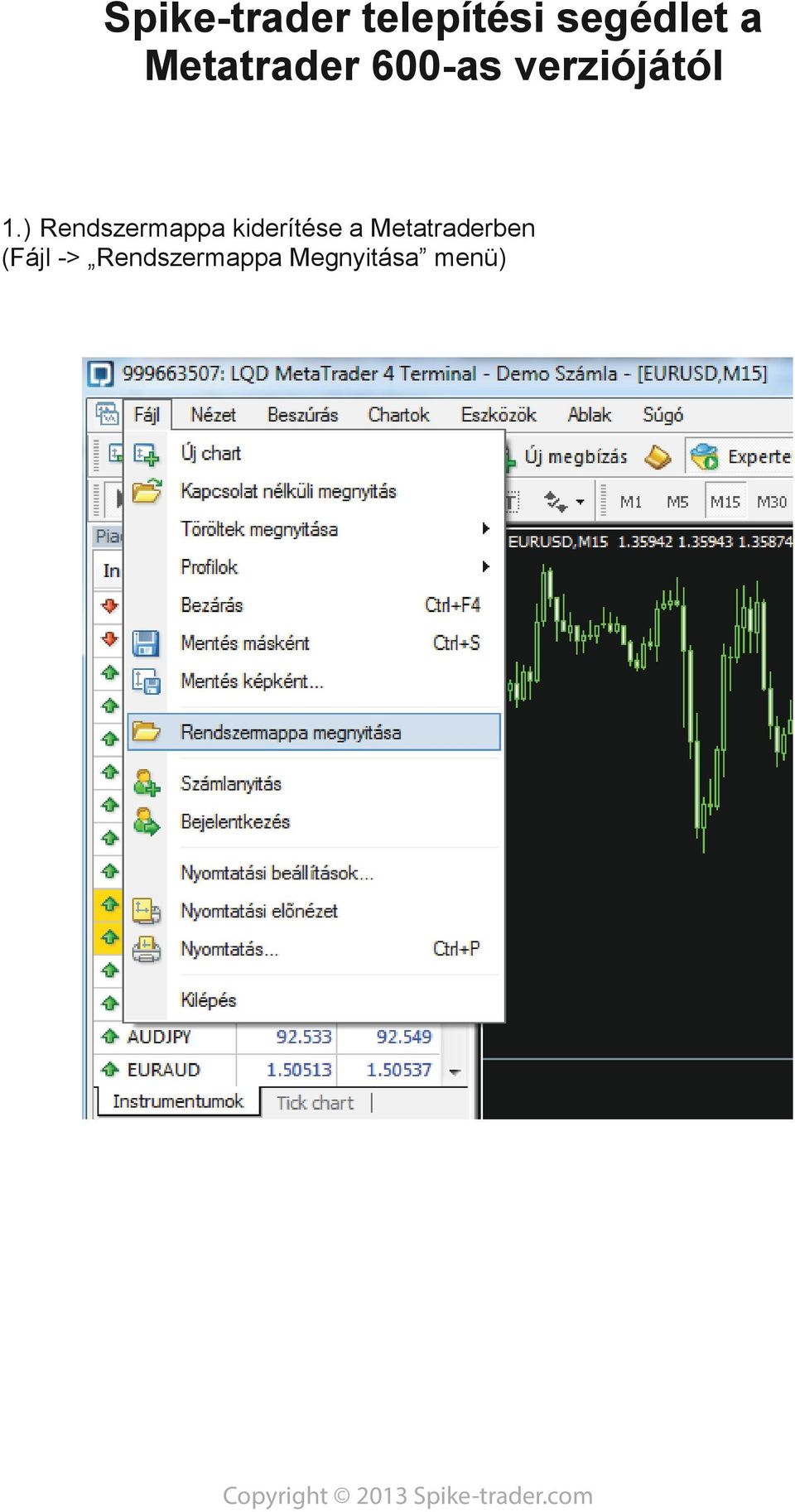Open Nyomtatási beállítások entry

point(315,874)
